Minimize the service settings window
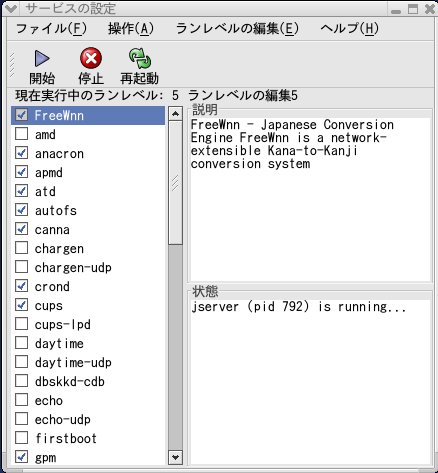 pyautogui.click(x=396, y=10)
